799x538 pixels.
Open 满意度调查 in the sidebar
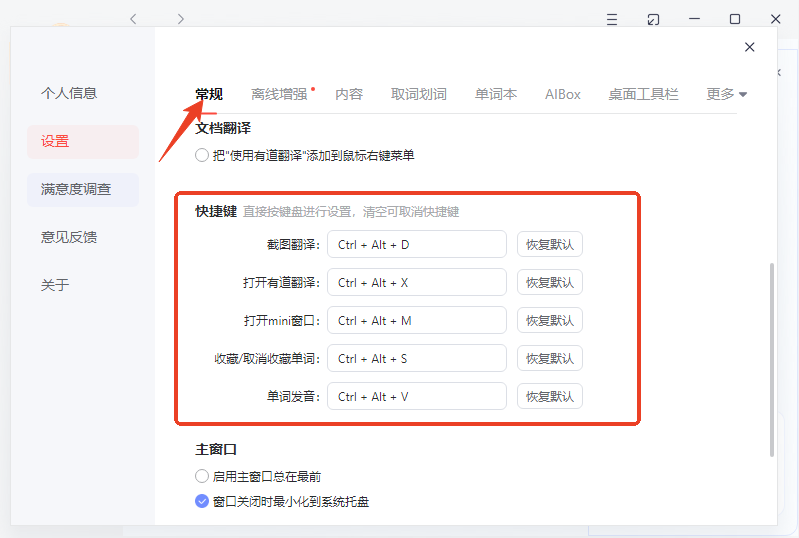point(83,190)
